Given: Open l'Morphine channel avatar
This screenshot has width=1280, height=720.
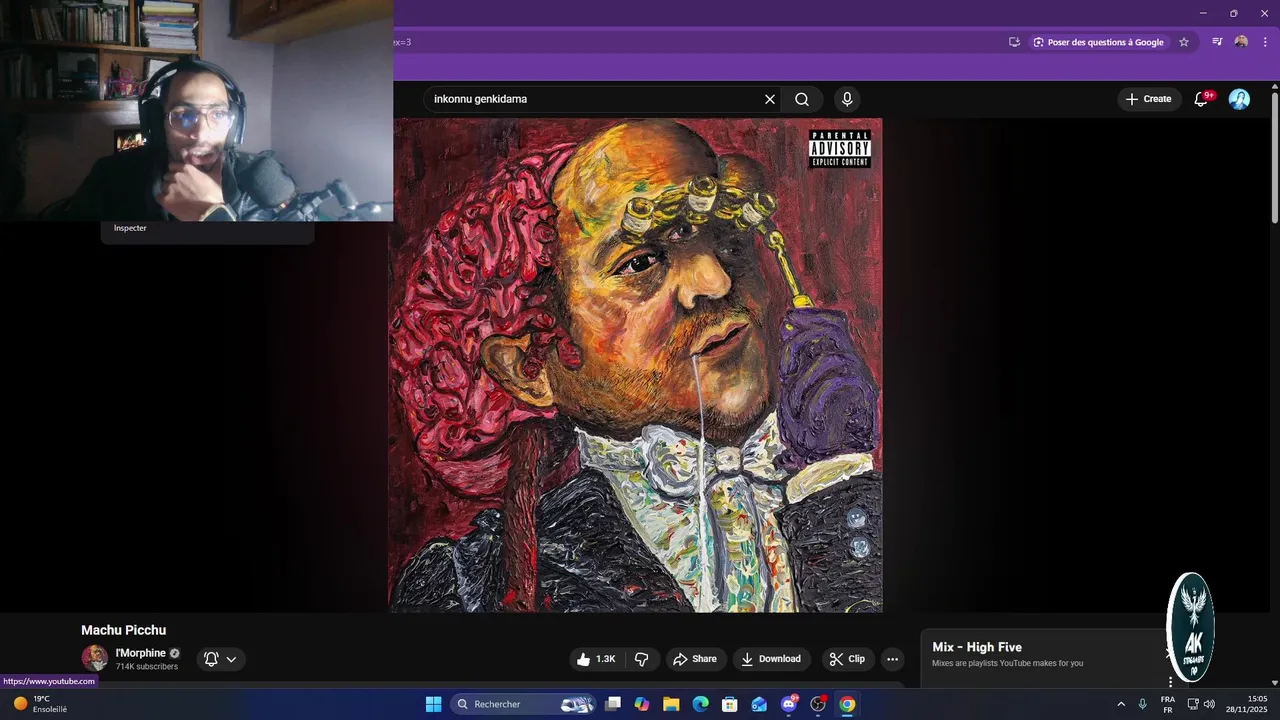Looking at the screenshot, I should [95, 658].
